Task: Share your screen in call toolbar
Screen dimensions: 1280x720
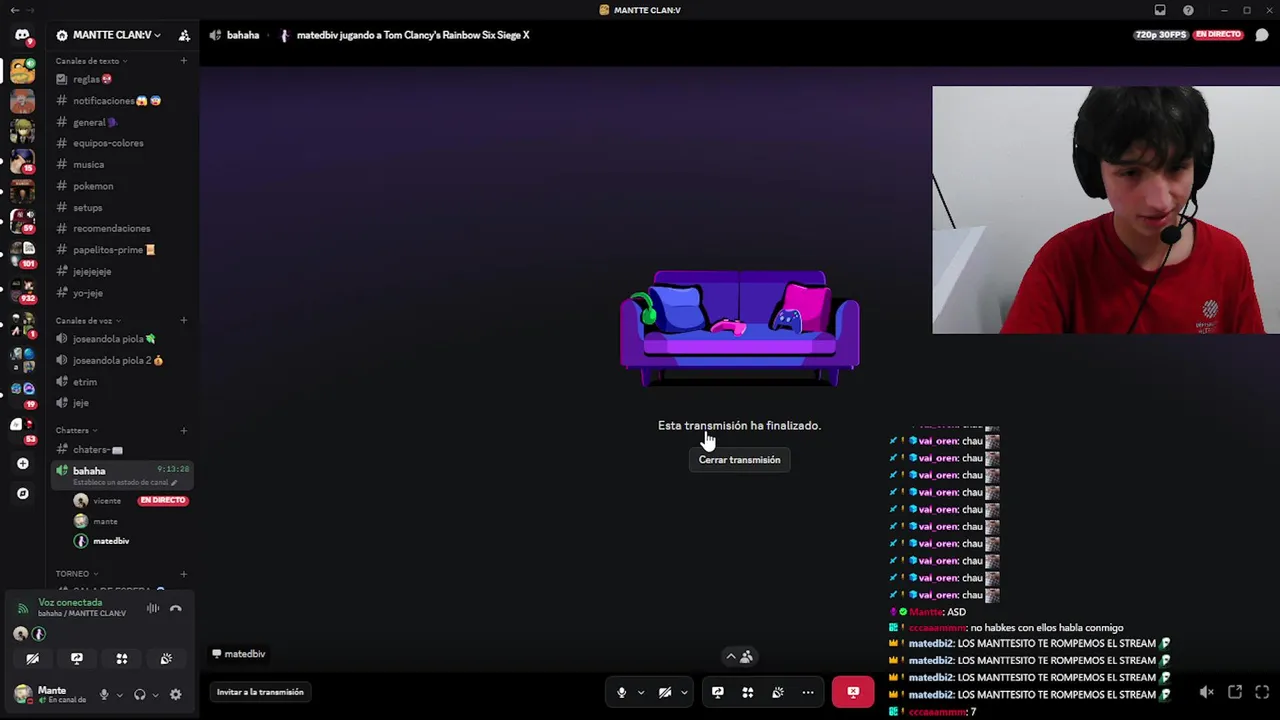Action: [x=717, y=692]
